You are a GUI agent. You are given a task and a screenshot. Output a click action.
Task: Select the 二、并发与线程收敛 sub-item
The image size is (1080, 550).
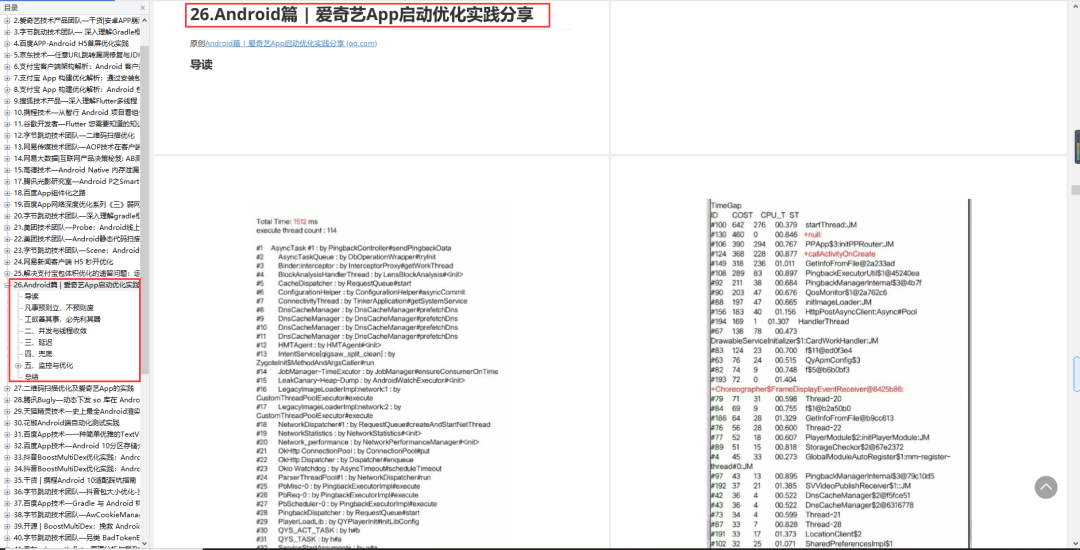tap(56, 331)
